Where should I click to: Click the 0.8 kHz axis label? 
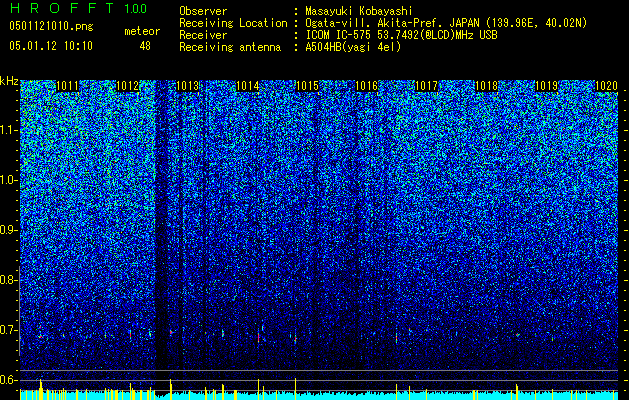click(8, 280)
